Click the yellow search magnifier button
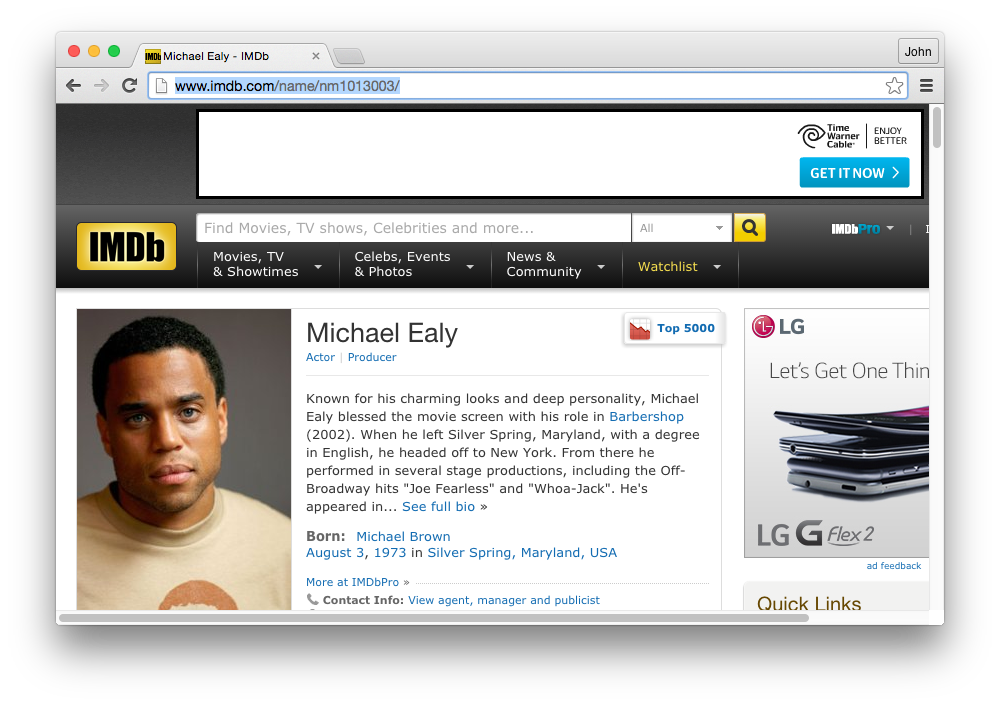Viewport: 1000px width, 705px height. pos(749,228)
